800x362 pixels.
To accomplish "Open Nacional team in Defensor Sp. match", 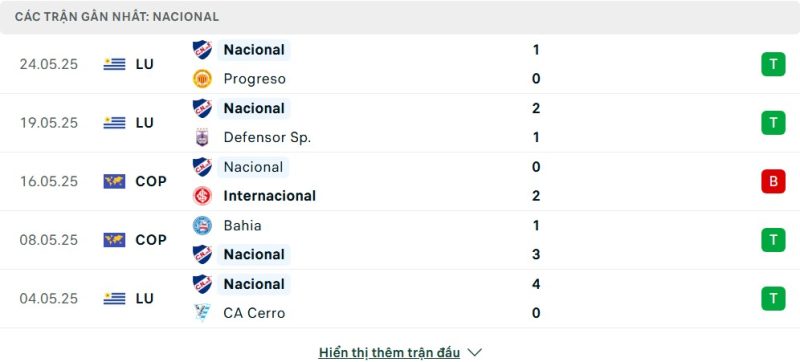I will point(254,109).
